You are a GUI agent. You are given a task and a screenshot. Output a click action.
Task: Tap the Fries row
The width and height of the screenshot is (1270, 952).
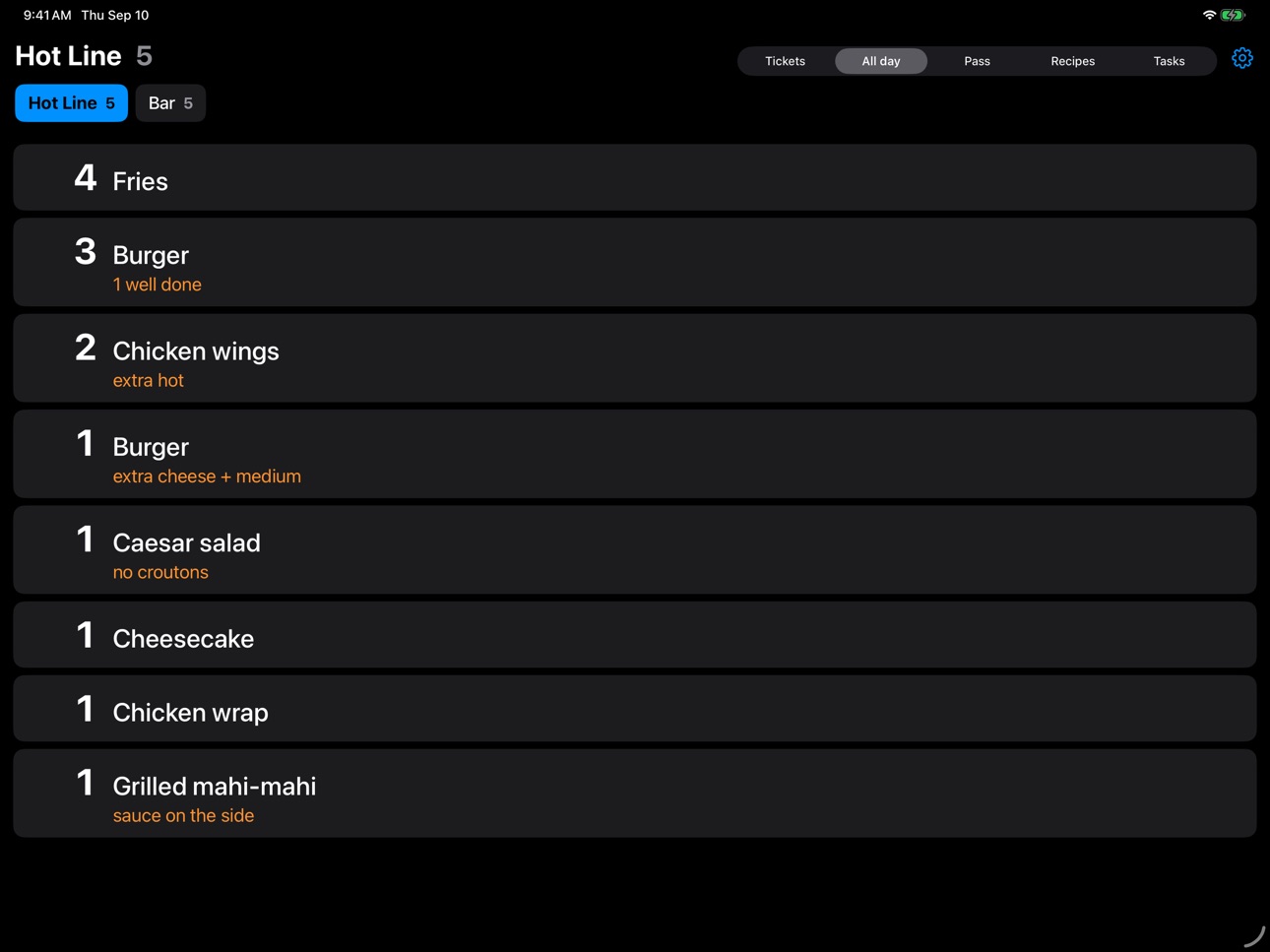click(x=635, y=177)
